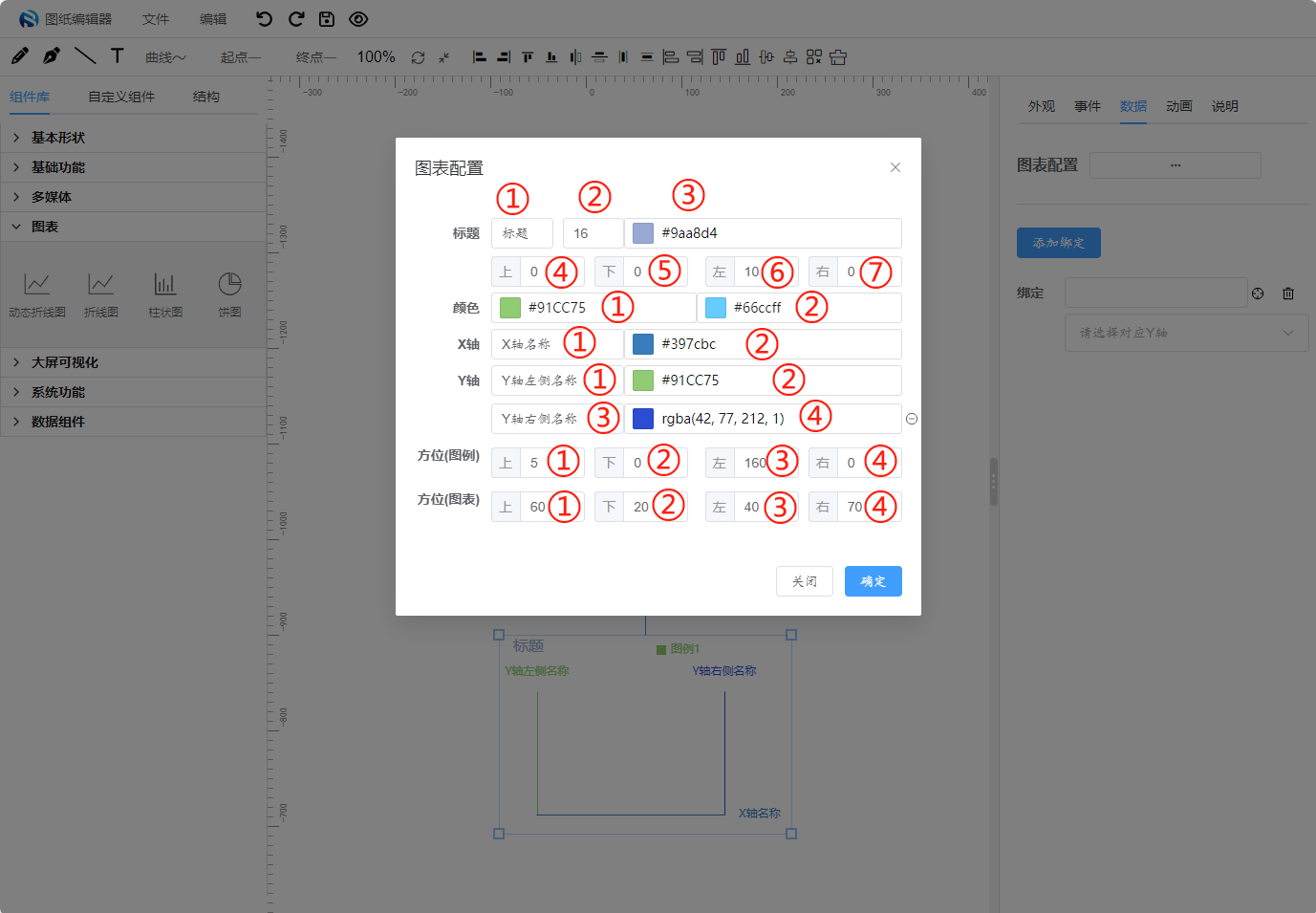
Task: Click the undo arrow icon
Action: coord(265,19)
